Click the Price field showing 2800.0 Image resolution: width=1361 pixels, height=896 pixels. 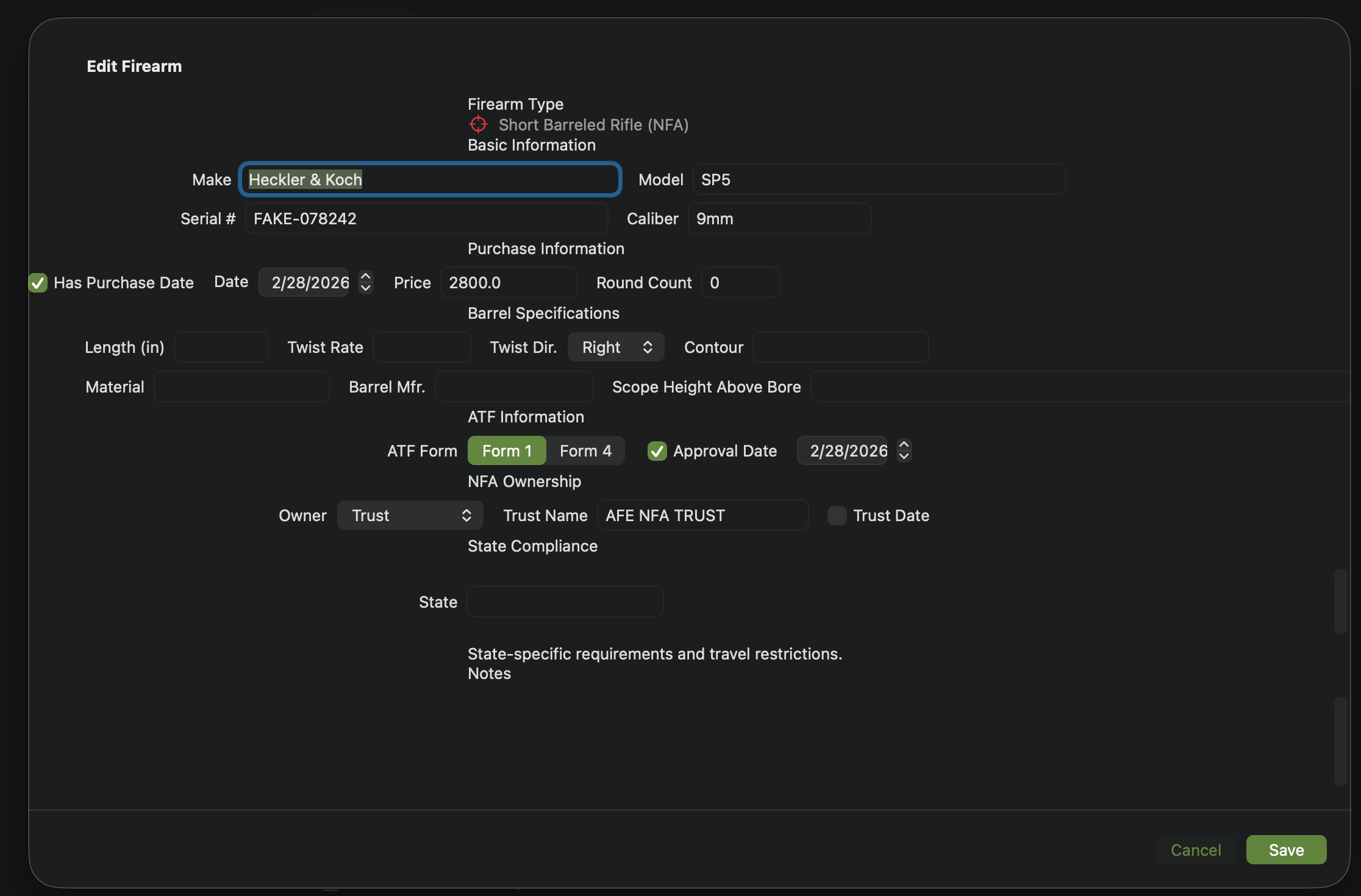coord(508,282)
